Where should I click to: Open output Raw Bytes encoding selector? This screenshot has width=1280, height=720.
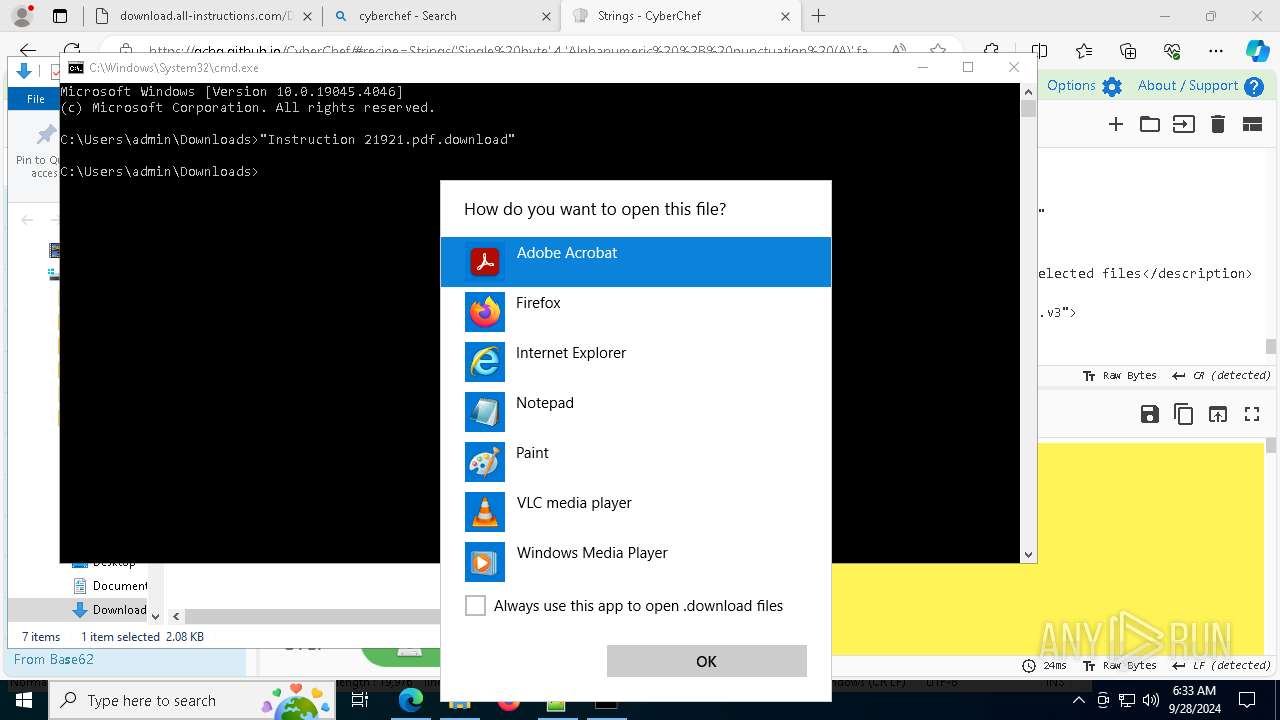point(1120,666)
